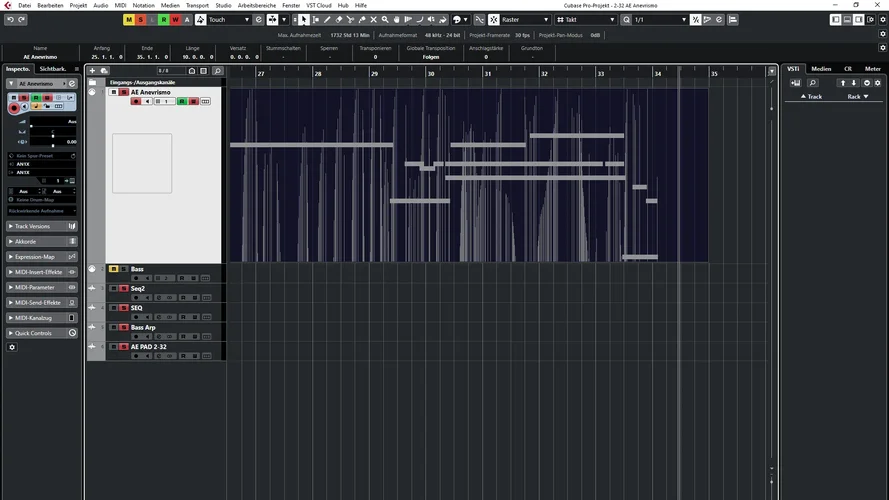Screen dimensions: 889x500
Task: Open the Touch automation mode dropdown
Action: pos(228,20)
